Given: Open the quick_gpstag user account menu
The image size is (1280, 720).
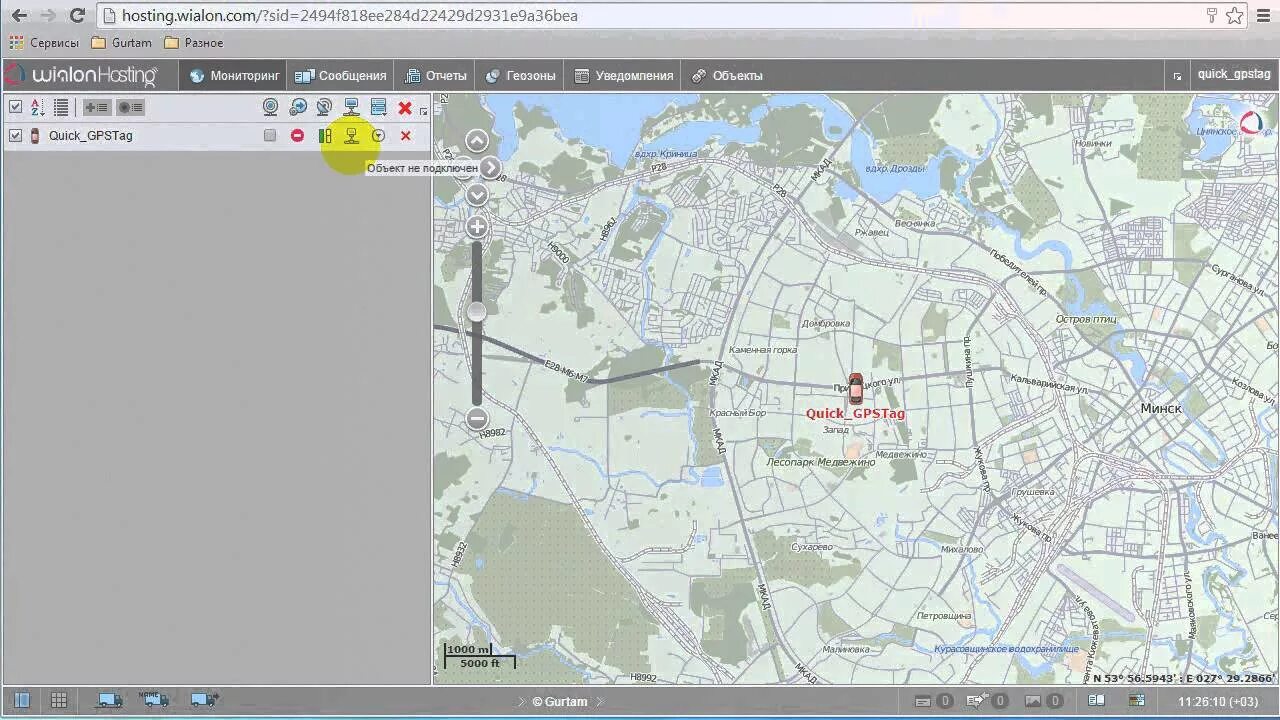Looking at the screenshot, I should tap(1233, 74).
